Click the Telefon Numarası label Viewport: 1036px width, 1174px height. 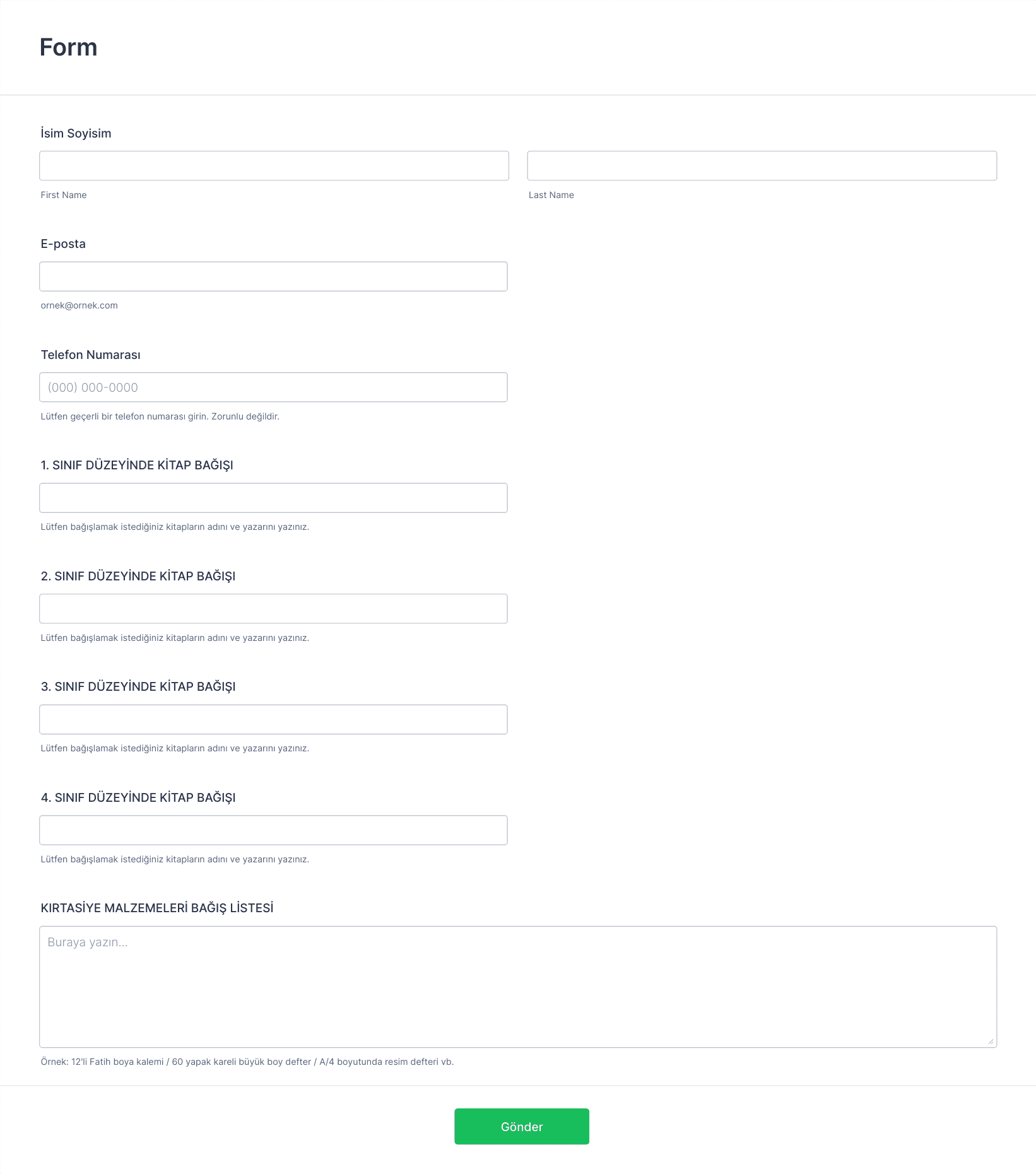(x=91, y=355)
